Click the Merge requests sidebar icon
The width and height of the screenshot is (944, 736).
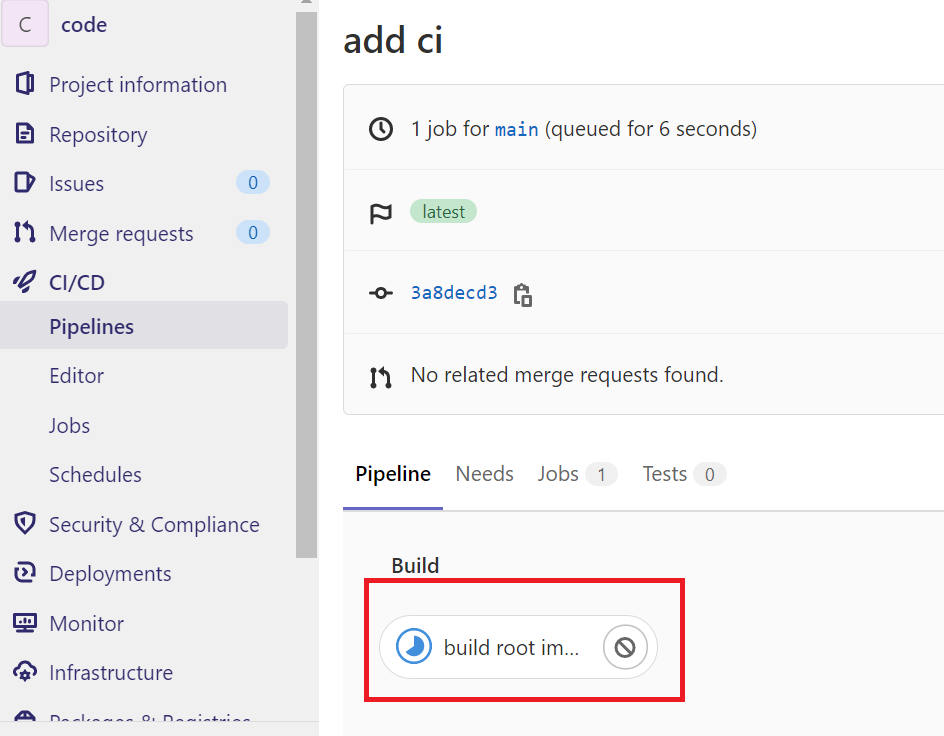[25, 233]
